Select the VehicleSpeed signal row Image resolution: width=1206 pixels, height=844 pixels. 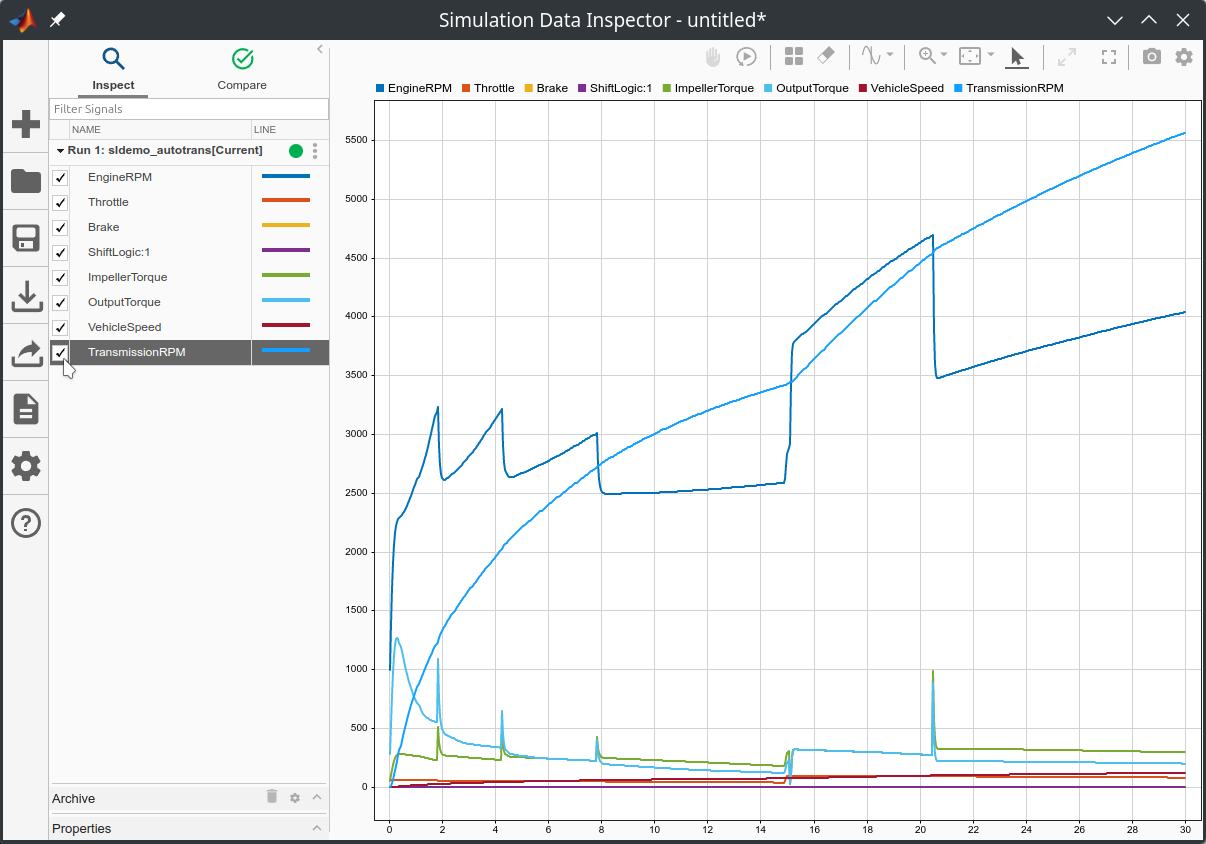coord(189,327)
